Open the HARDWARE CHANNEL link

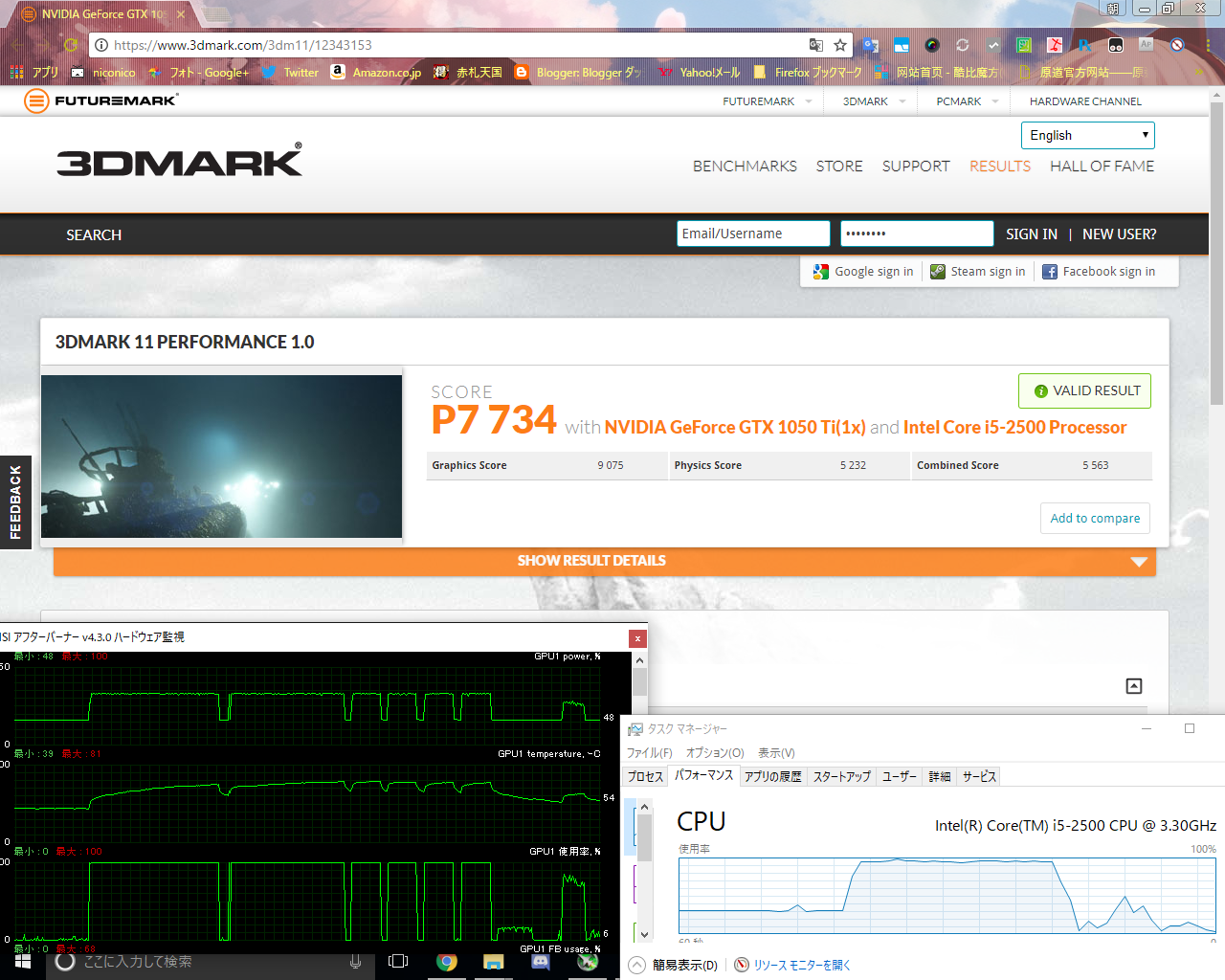tap(1085, 101)
